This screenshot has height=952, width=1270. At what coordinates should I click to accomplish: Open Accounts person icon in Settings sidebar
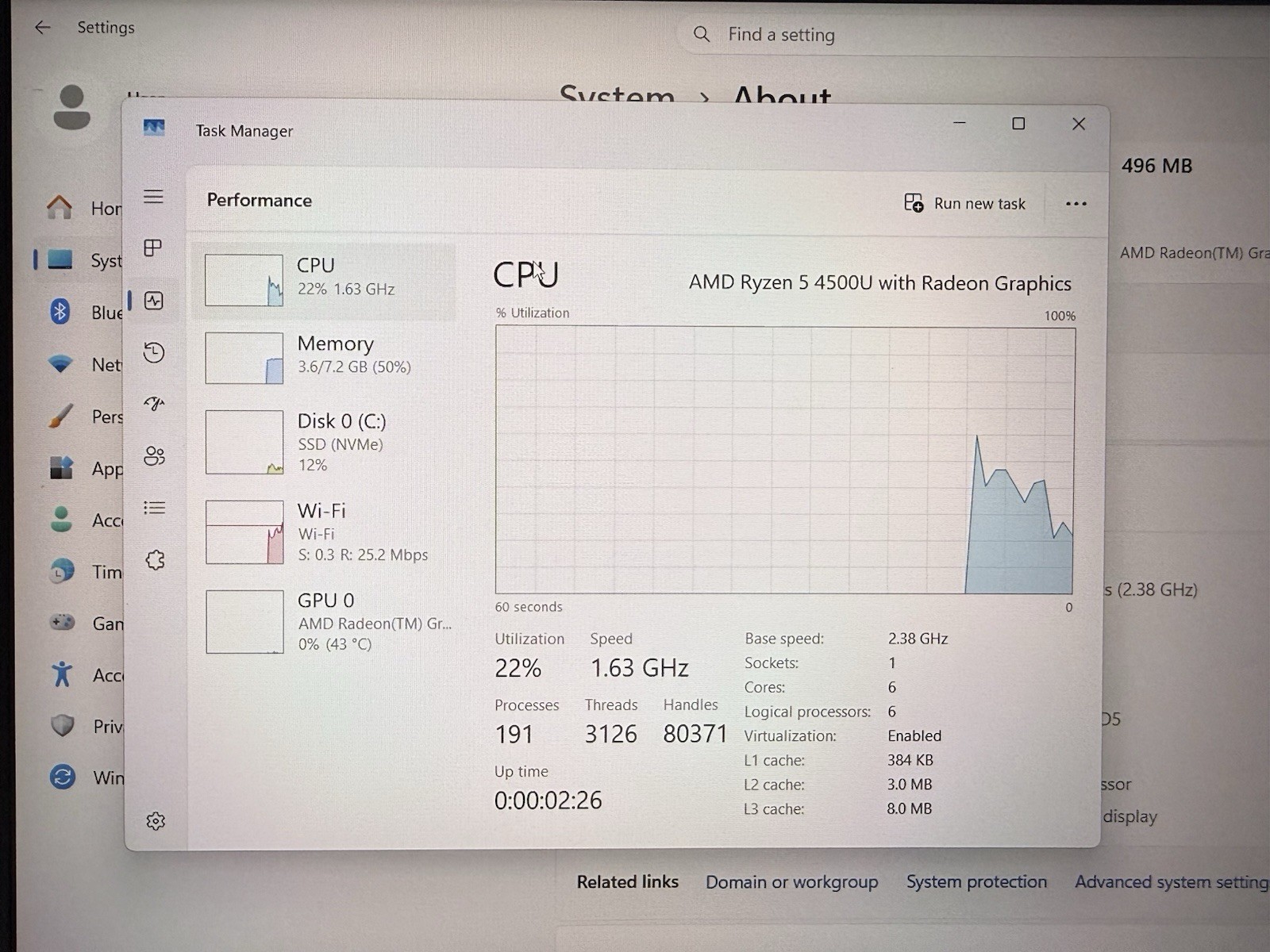(x=61, y=520)
